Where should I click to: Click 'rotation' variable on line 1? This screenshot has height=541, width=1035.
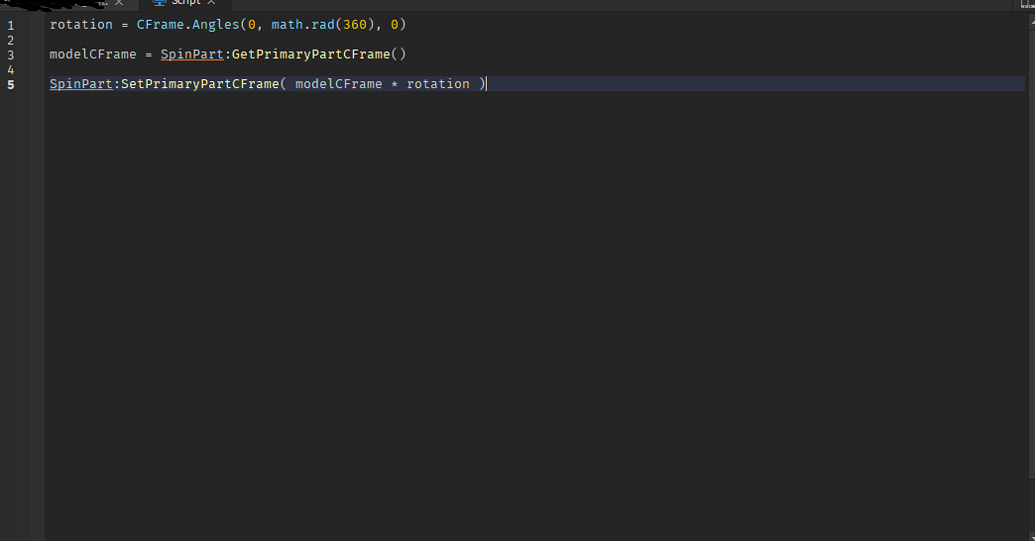(x=81, y=24)
